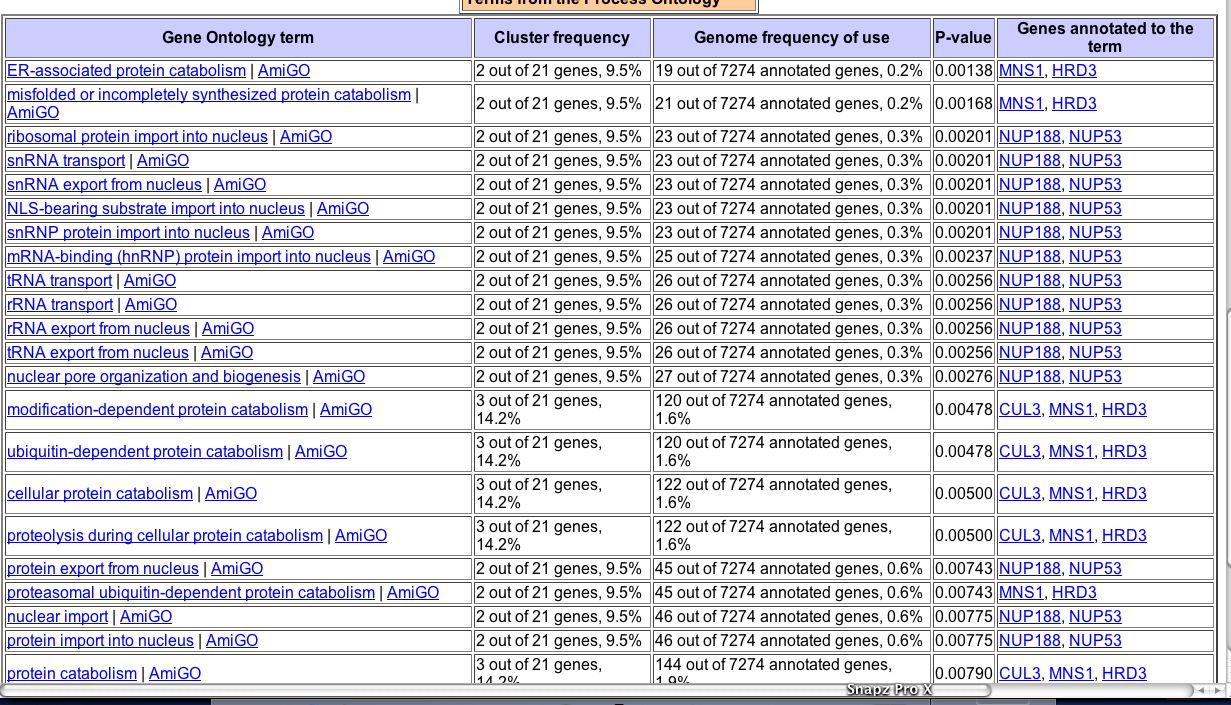The height and width of the screenshot is (705, 1231).
Task: Open AmiGO link under misfolded protein catabolism
Action: 33,113
